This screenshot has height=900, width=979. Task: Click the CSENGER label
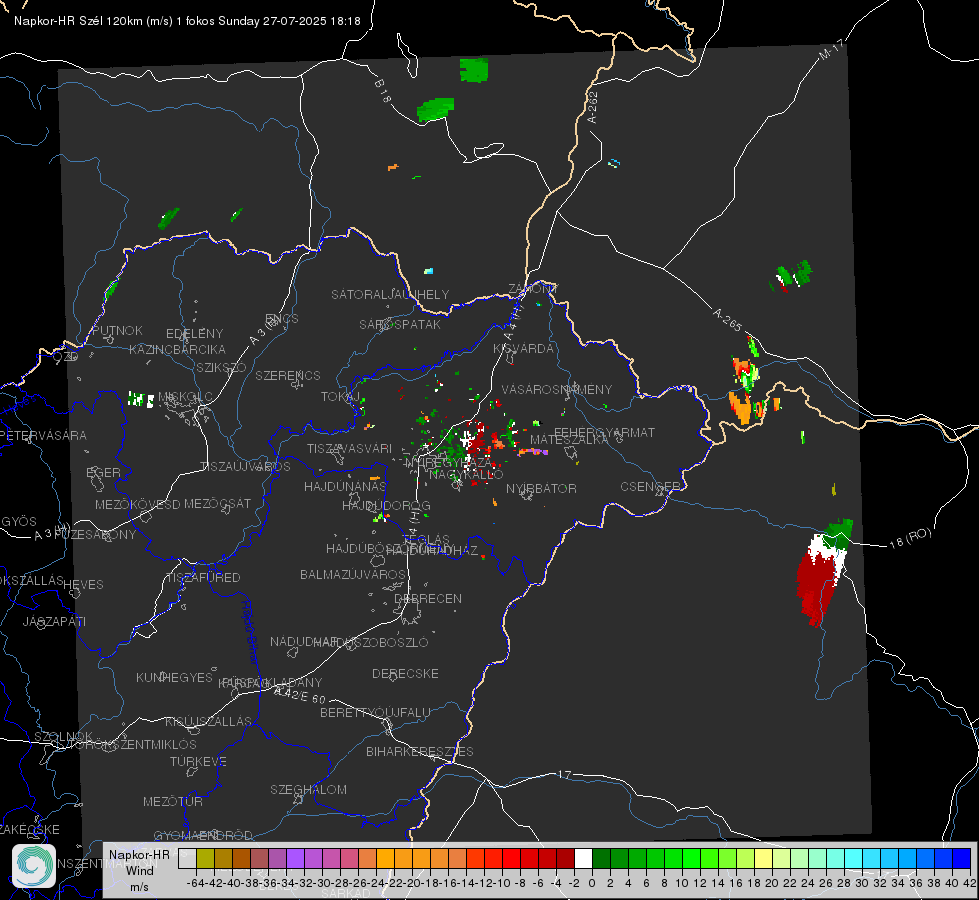click(650, 486)
